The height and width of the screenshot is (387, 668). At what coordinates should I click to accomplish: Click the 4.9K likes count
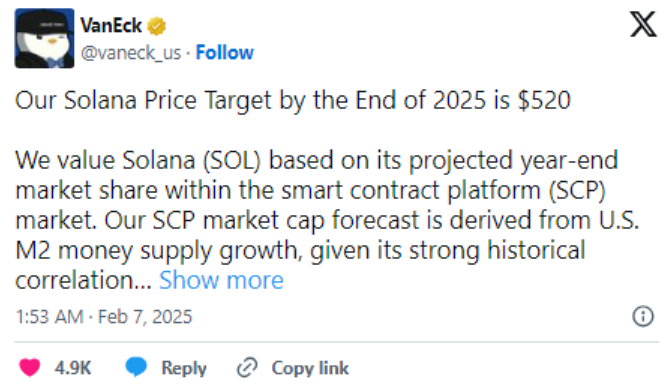pos(73,368)
